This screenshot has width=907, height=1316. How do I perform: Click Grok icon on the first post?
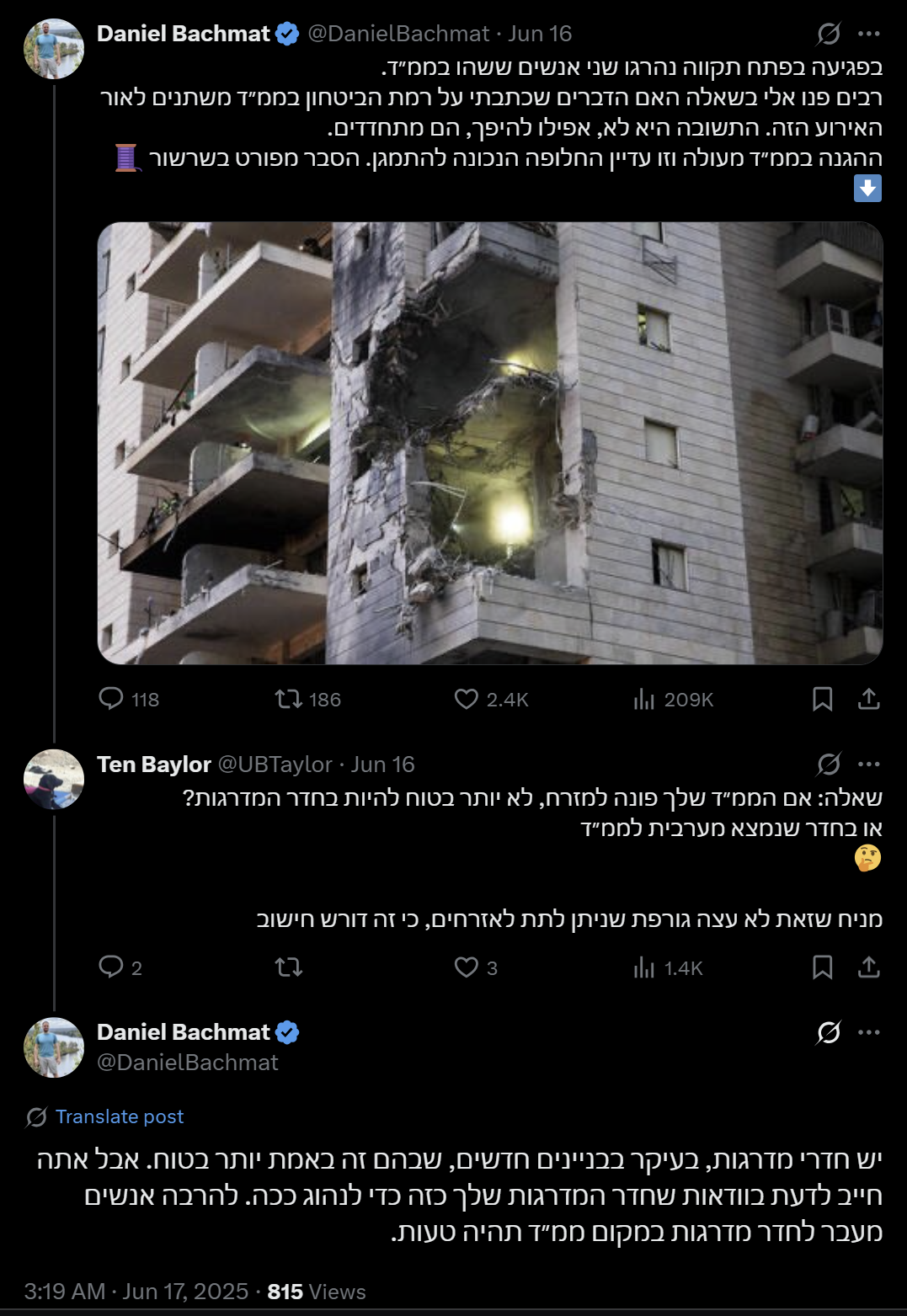coord(829,34)
